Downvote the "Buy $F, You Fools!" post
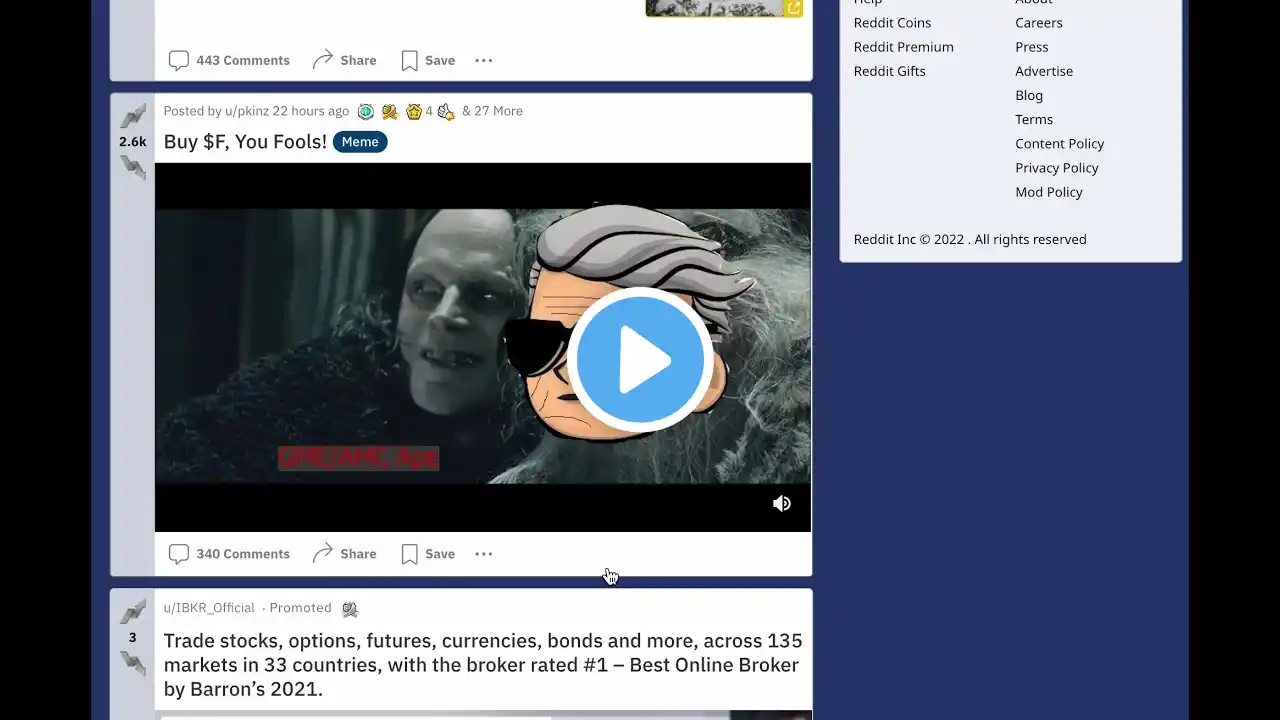Viewport: 1280px width, 720px height. [x=133, y=168]
